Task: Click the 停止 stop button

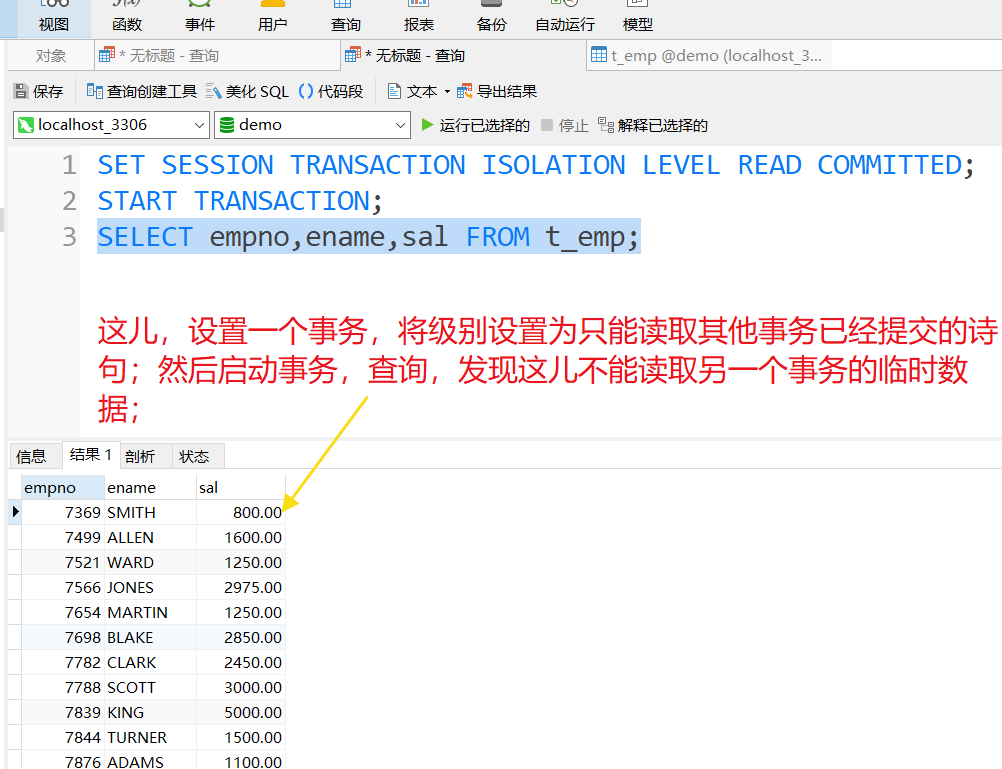Action: [564, 125]
